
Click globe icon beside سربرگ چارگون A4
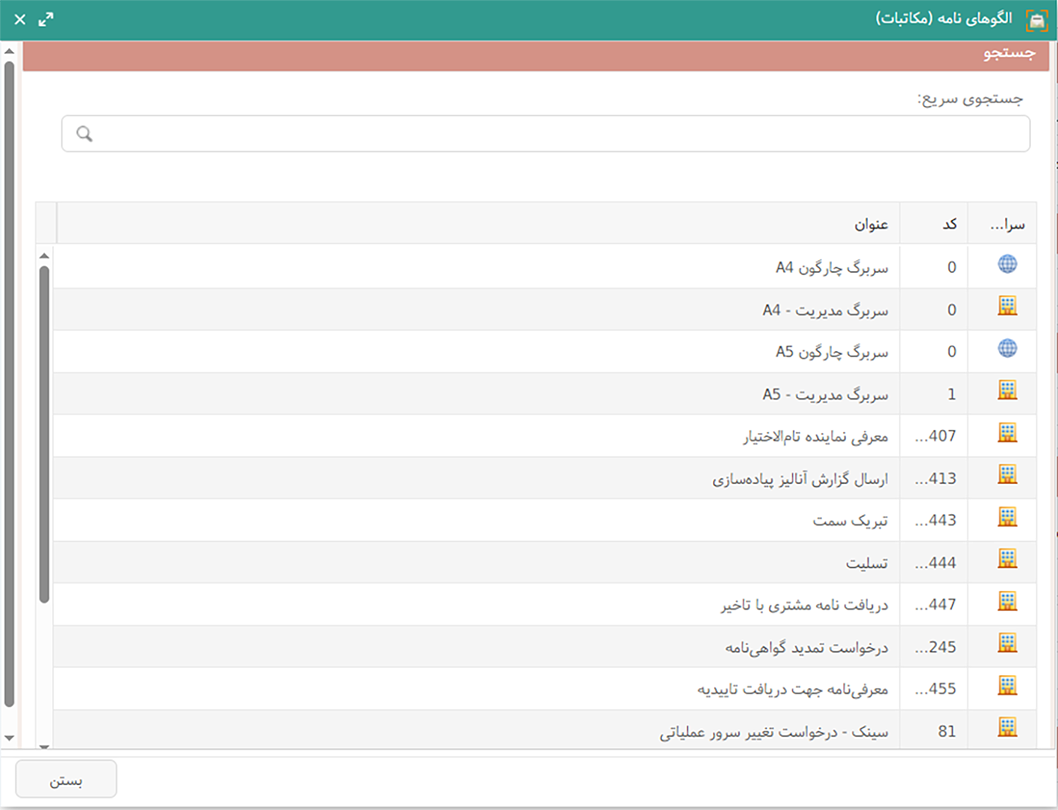[x=1007, y=264]
